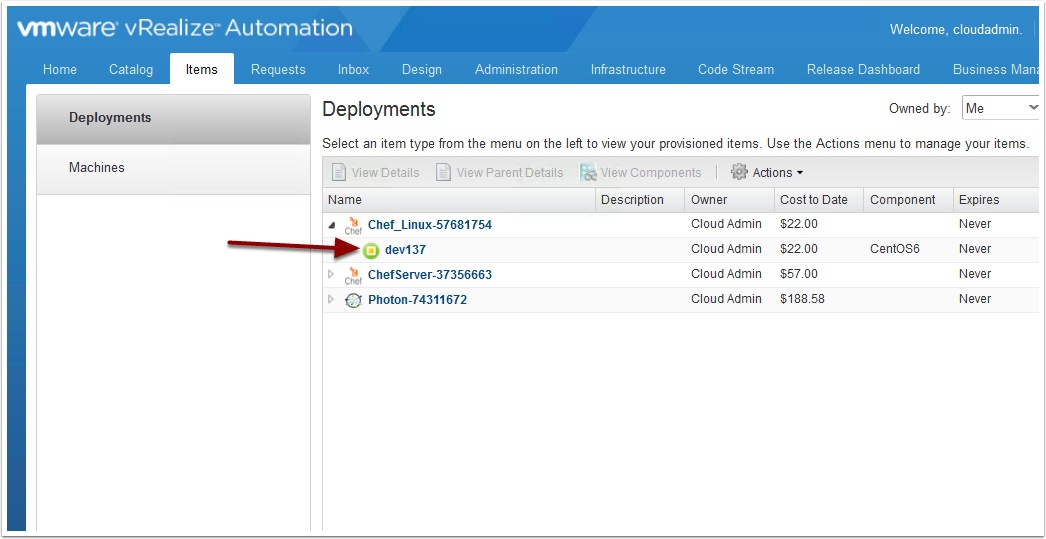Open the Photon-74311672 link
Screen dimensions: 1046x539
click(418, 300)
